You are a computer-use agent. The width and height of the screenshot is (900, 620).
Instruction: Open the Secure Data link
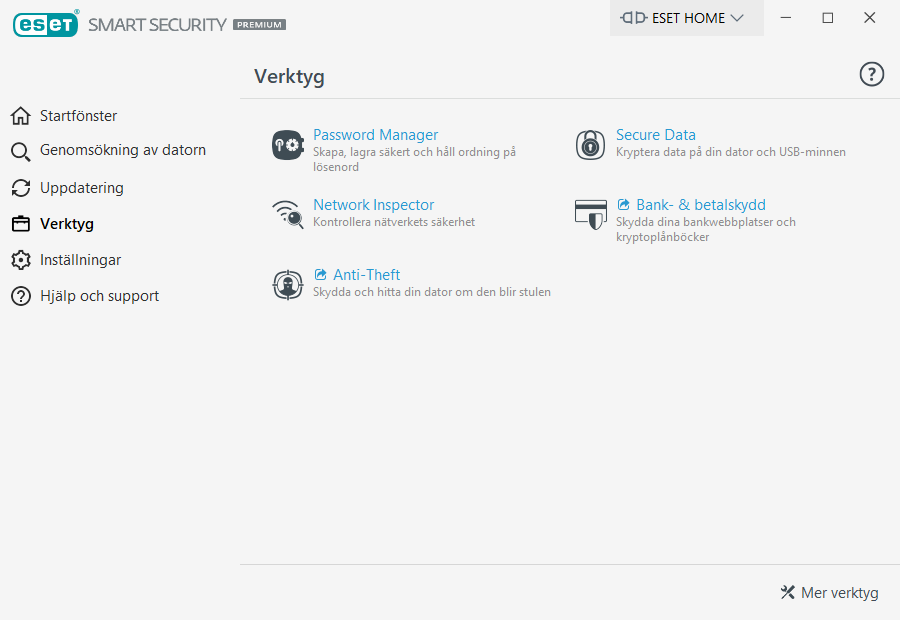tap(655, 135)
